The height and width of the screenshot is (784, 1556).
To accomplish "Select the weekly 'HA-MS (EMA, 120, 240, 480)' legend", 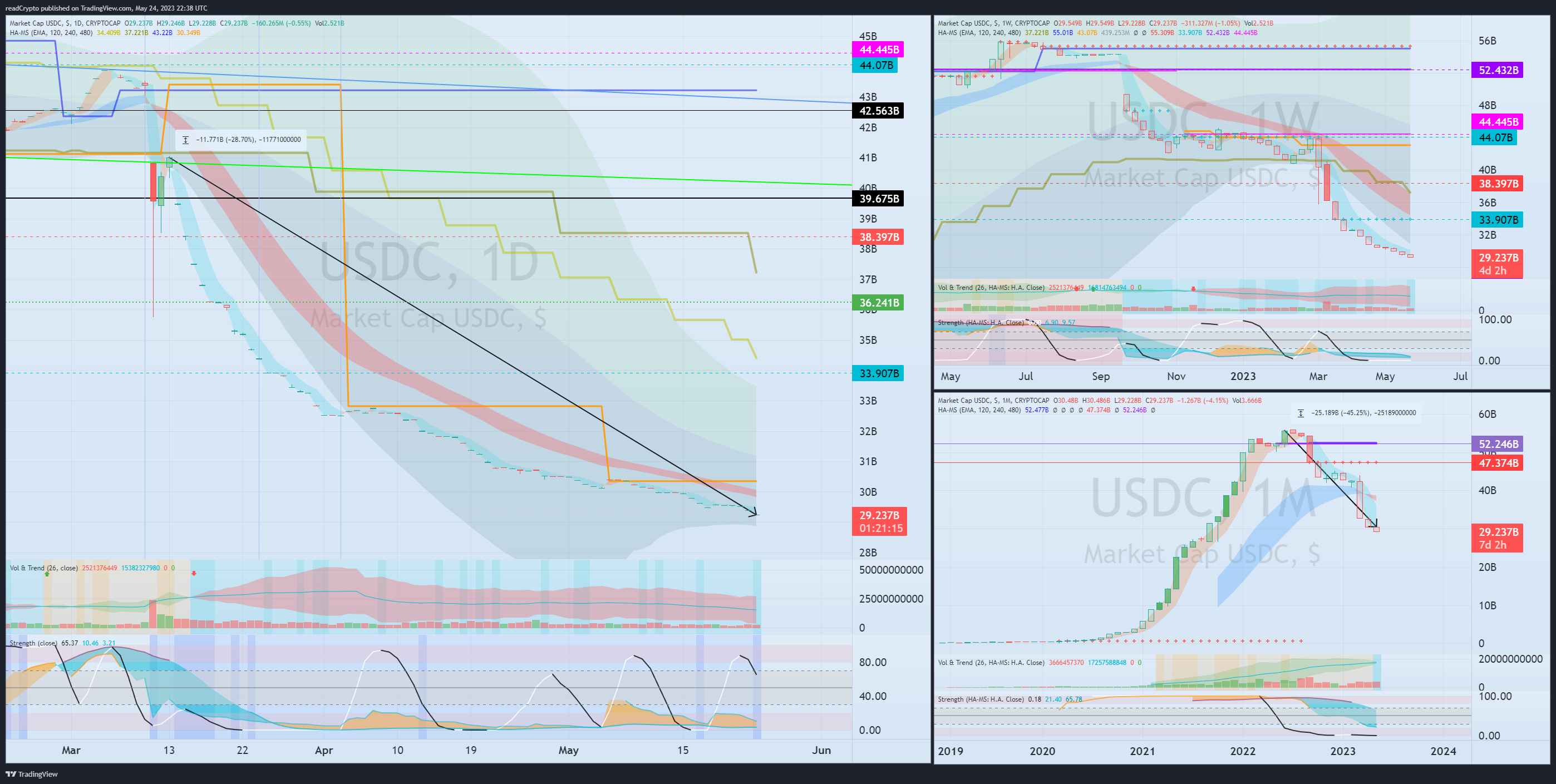I will click(980, 33).
